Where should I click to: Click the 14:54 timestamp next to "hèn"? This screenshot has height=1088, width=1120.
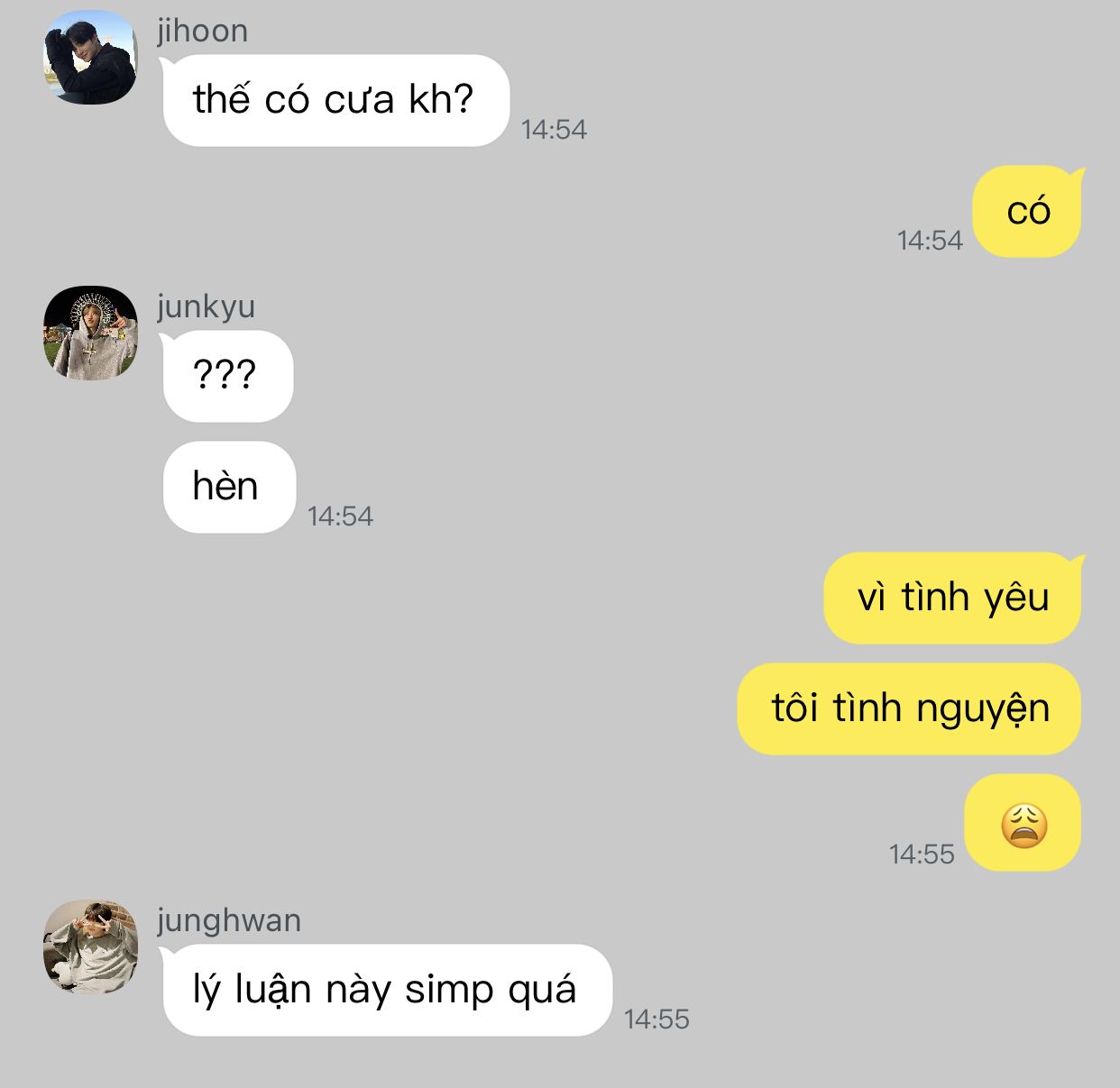[x=340, y=517]
